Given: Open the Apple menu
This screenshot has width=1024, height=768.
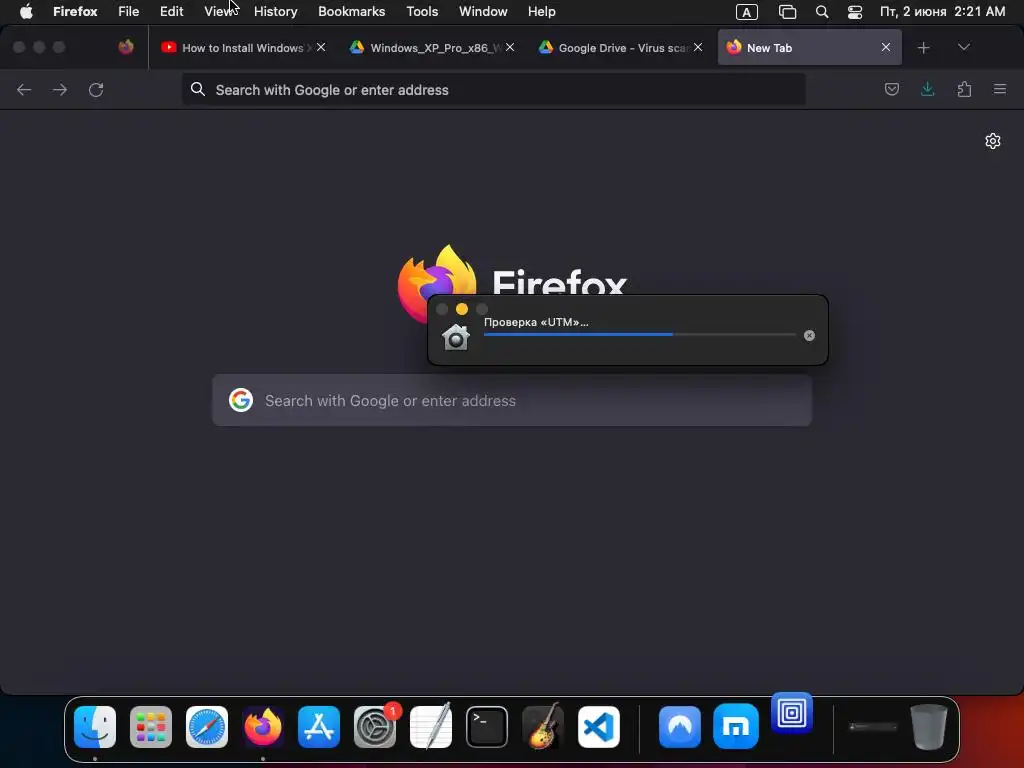Looking at the screenshot, I should [x=26, y=12].
